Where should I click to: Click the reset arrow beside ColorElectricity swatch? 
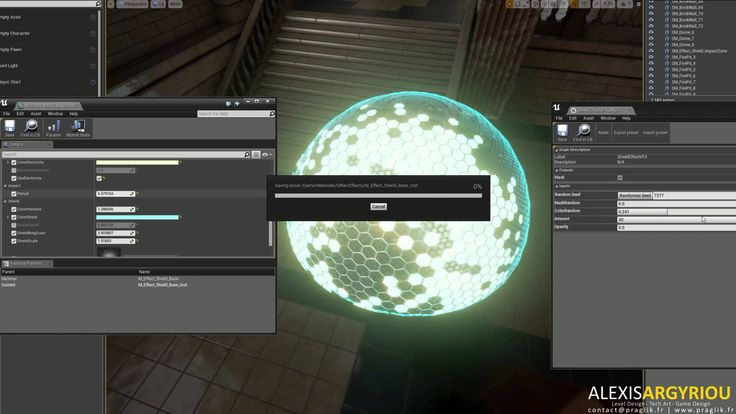[181, 162]
